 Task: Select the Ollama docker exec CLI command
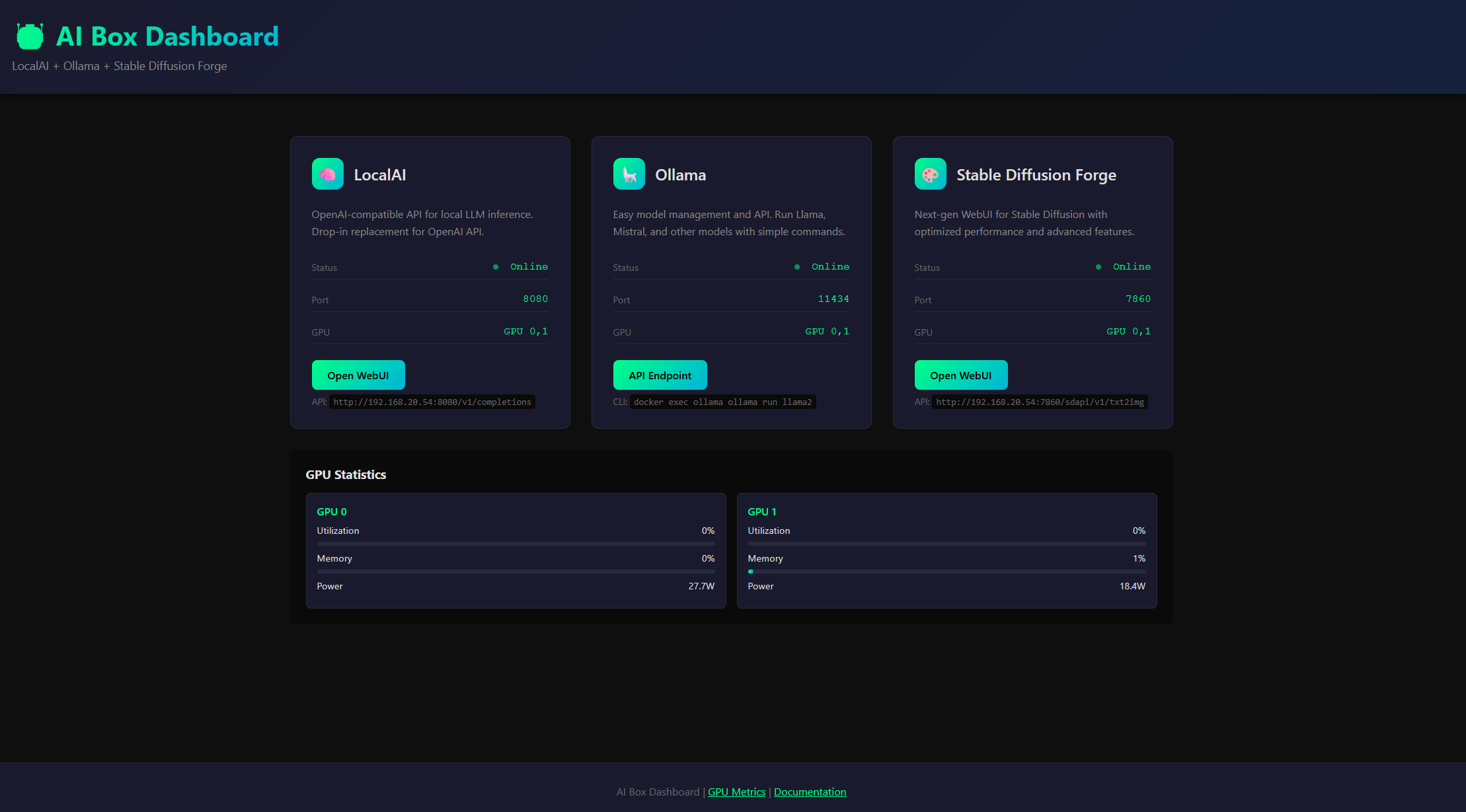tap(723, 402)
